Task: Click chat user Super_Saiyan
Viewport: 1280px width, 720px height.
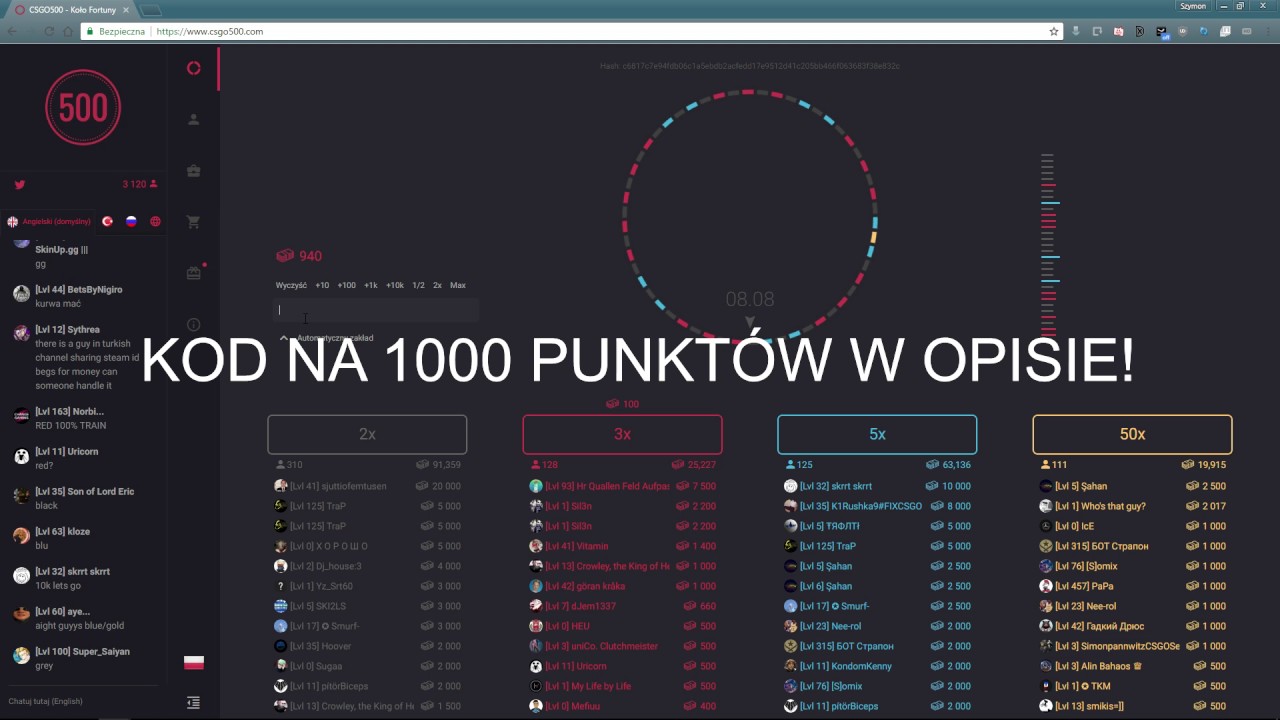Action: pyautogui.click(x=82, y=651)
